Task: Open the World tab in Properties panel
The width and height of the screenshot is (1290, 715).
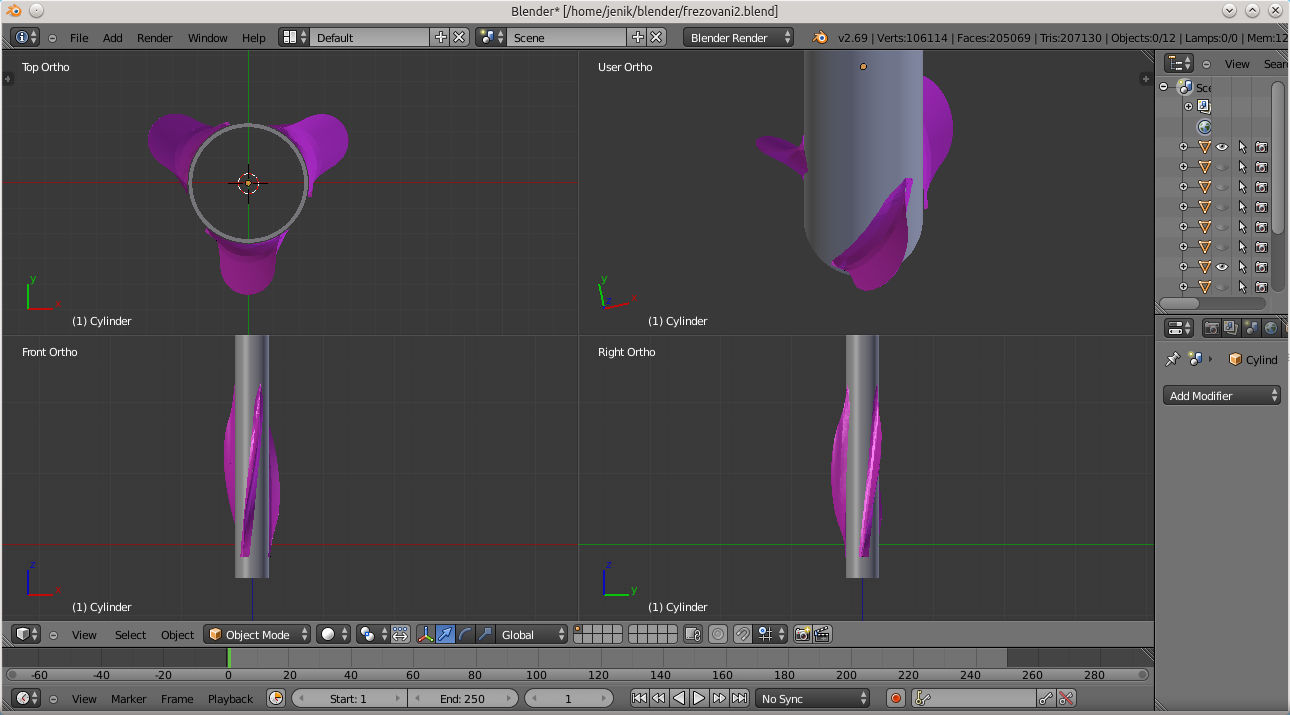Action: (x=1270, y=328)
